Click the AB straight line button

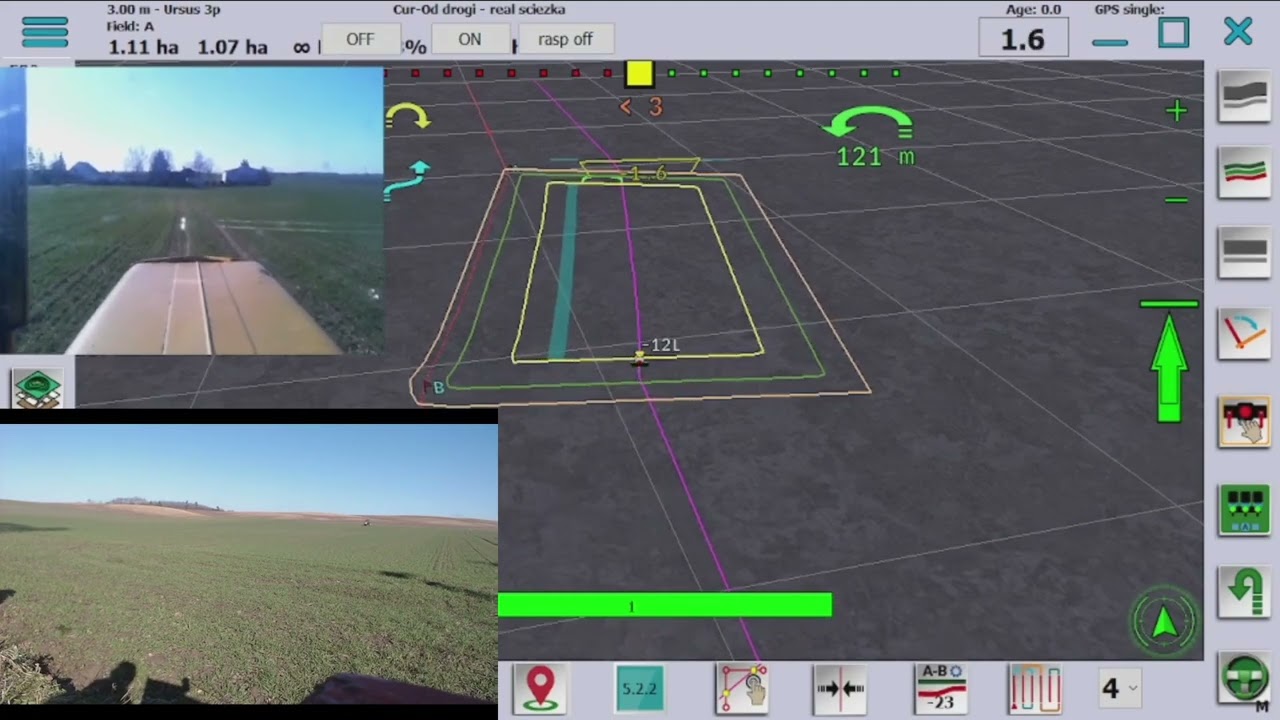click(1244, 251)
